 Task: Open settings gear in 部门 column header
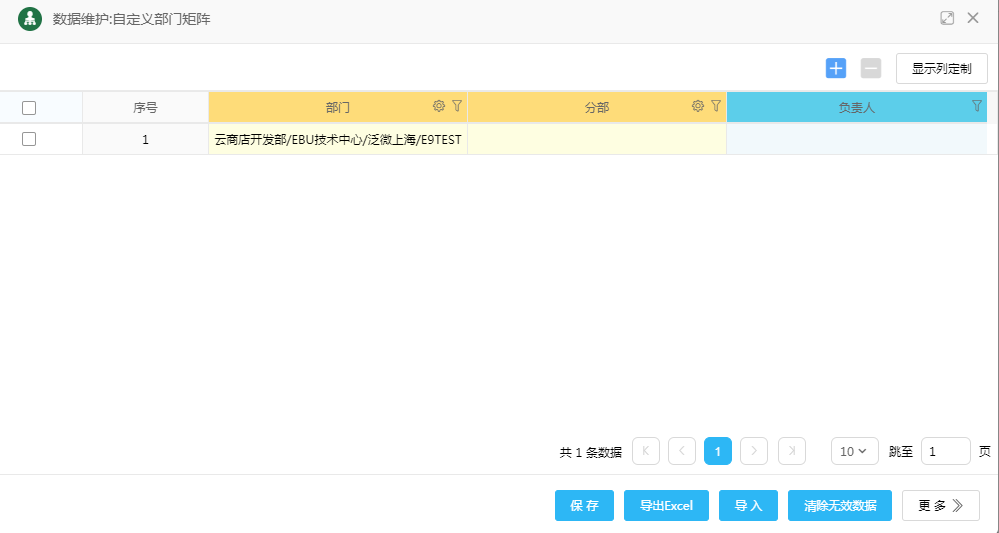point(438,106)
